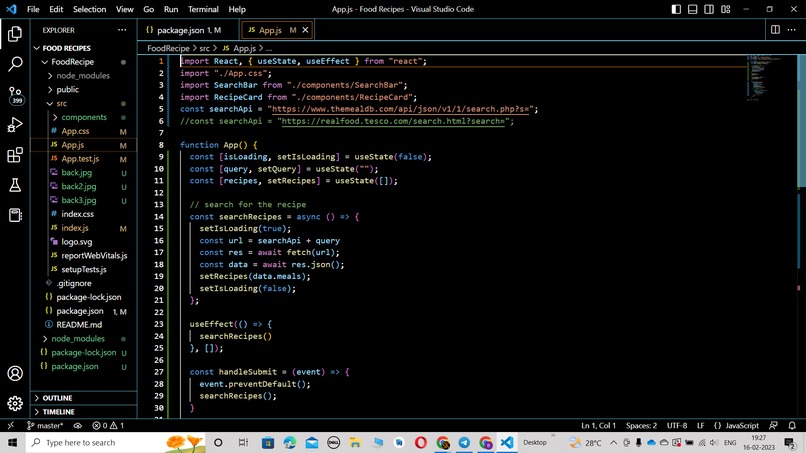Open Problems via errors and warnings indicator
The width and height of the screenshot is (806, 453).
pos(108,426)
